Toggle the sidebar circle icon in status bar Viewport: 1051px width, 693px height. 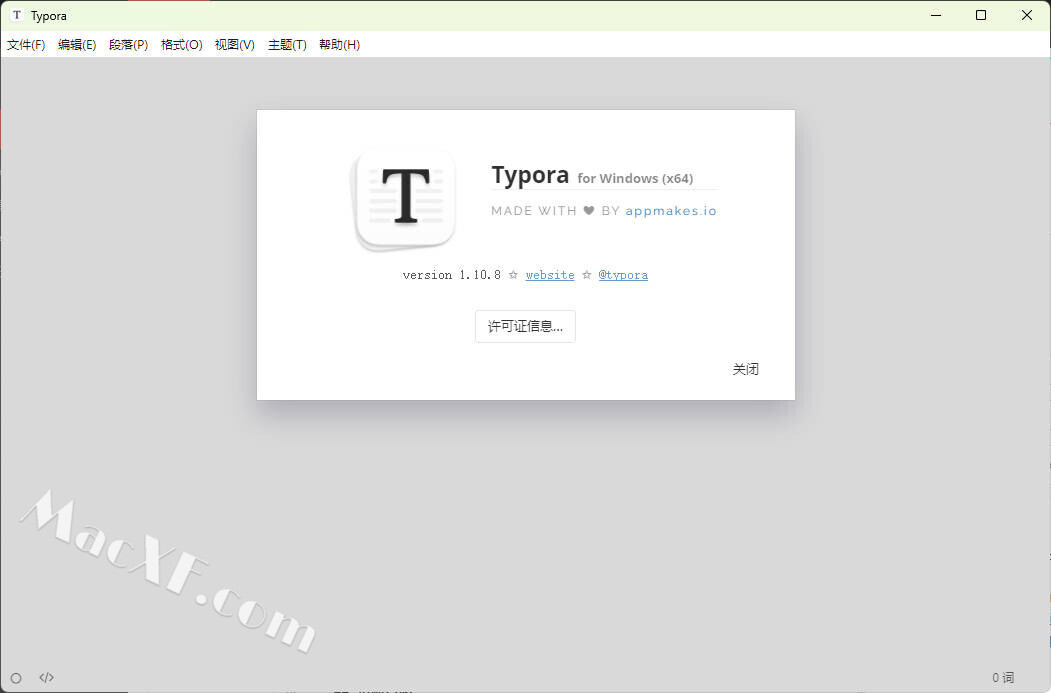(x=16, y=678)
